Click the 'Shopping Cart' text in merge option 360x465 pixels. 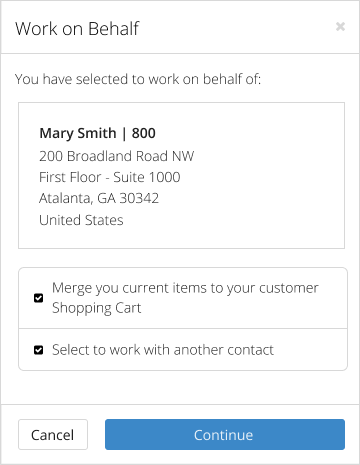click(97, 308)
